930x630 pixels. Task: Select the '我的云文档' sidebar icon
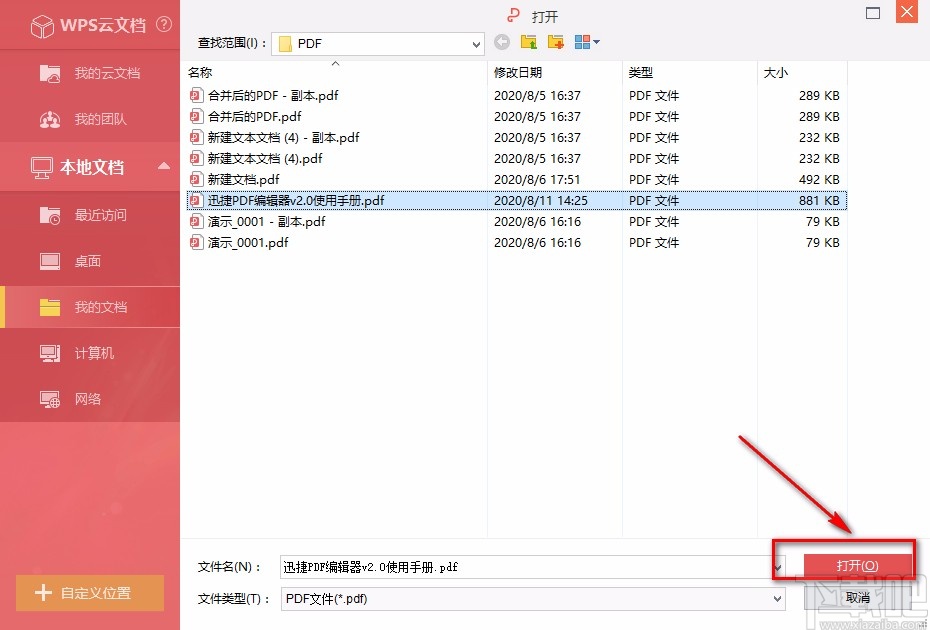tap(52, 73)
